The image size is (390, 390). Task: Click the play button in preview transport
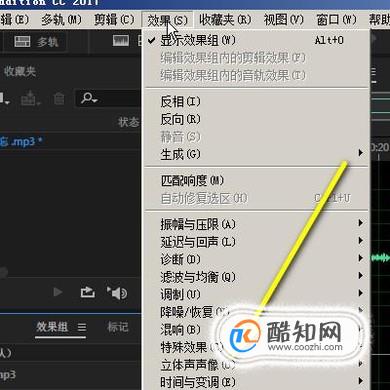(58, 292)
